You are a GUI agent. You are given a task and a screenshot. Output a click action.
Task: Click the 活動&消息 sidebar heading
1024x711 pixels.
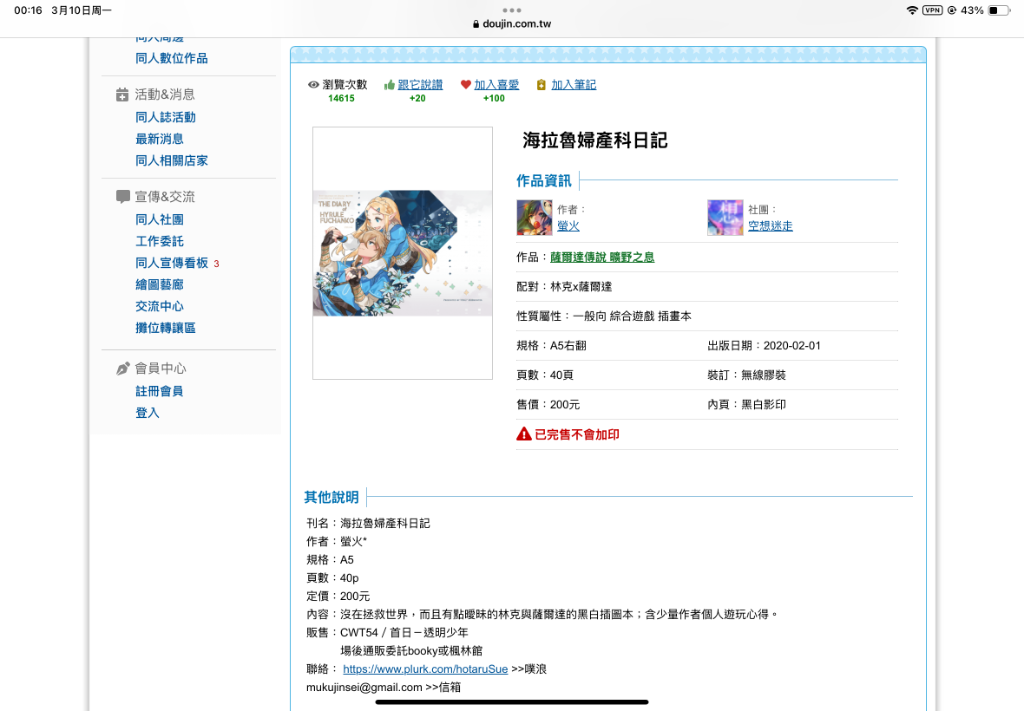click(x=165, y=95)
